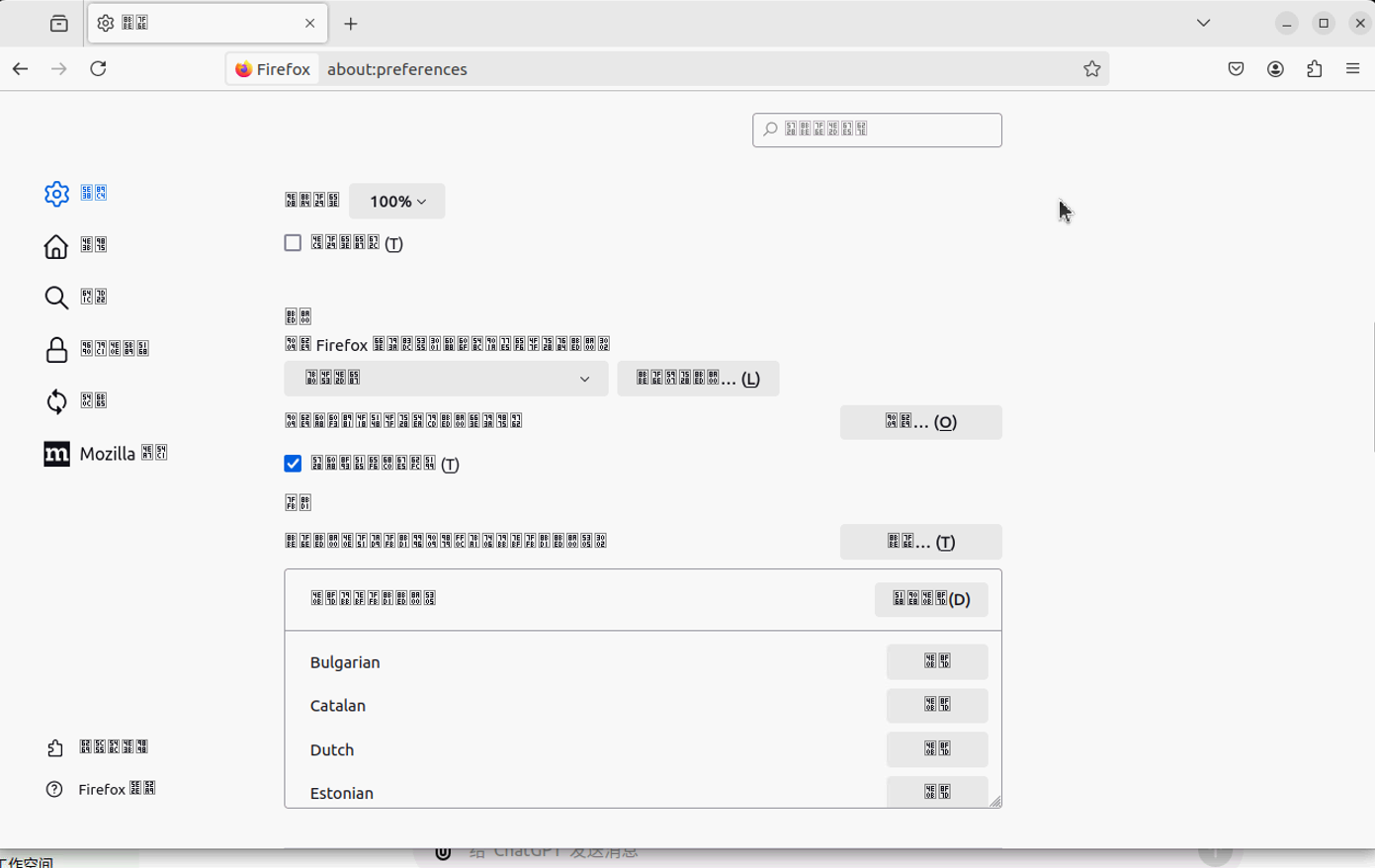The height and width of the screenshot is (868, 1375).
Task: Open Firefox support help link
Action: pyautogui.click(x=101, y=789)
